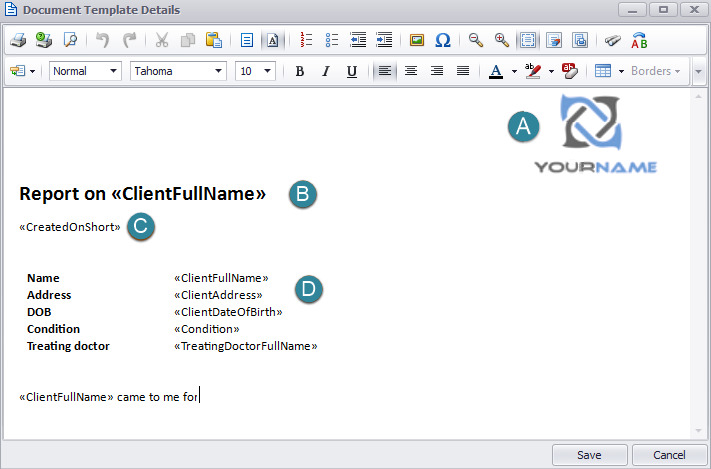Click the zoom in magnifier icon

pyautogui.click(x=502, y=41)
